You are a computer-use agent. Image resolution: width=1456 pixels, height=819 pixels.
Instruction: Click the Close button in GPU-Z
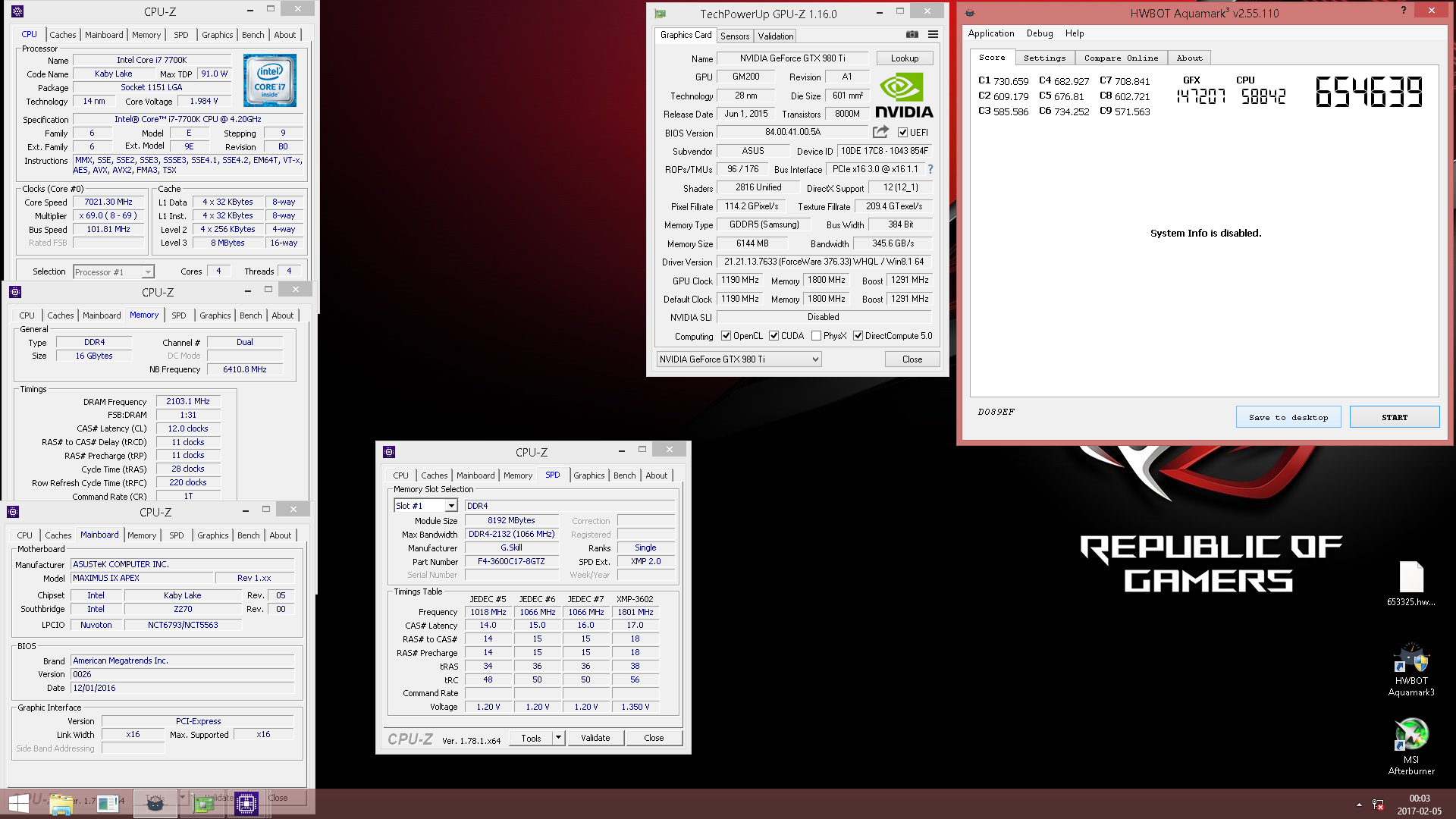pos(912,359)
